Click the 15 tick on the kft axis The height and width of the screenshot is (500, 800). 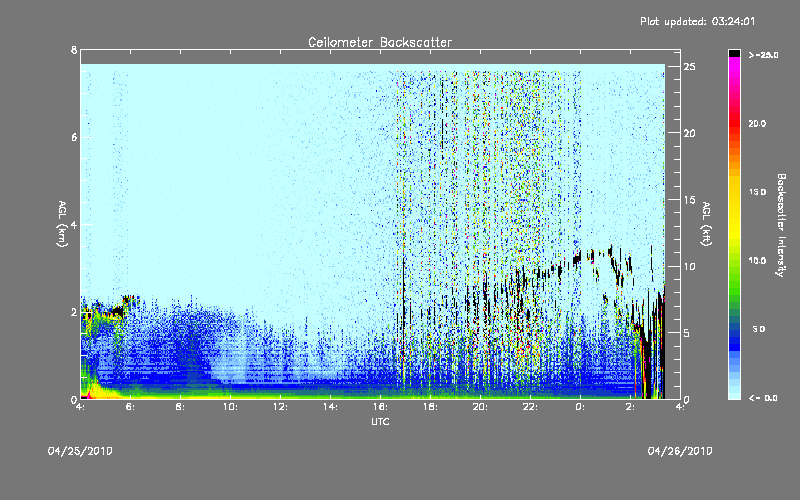coord(689,200)
